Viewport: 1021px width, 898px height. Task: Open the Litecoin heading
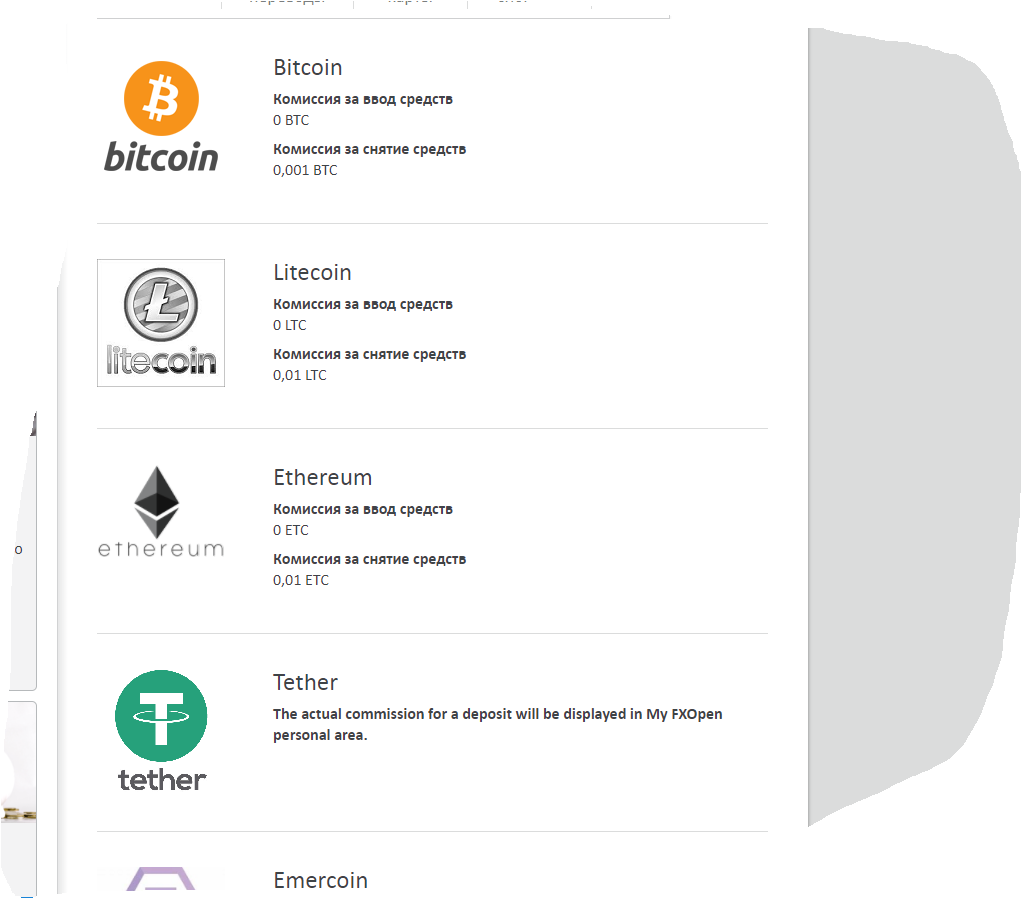pyautogui.click(x=312, y=273)
